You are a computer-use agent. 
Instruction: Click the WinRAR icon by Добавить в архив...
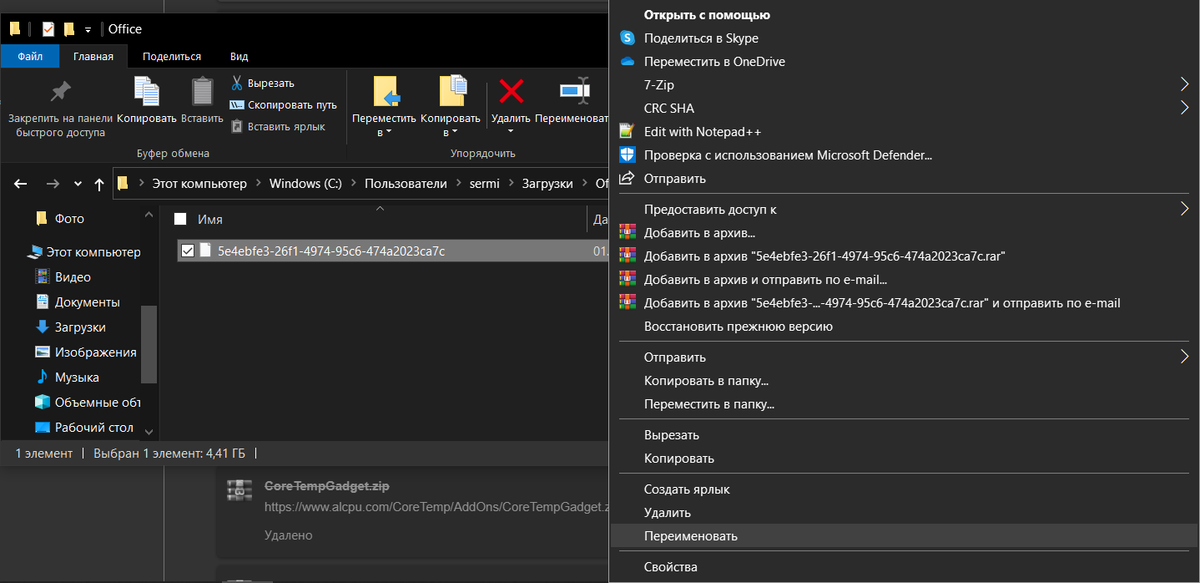[627, 232]
